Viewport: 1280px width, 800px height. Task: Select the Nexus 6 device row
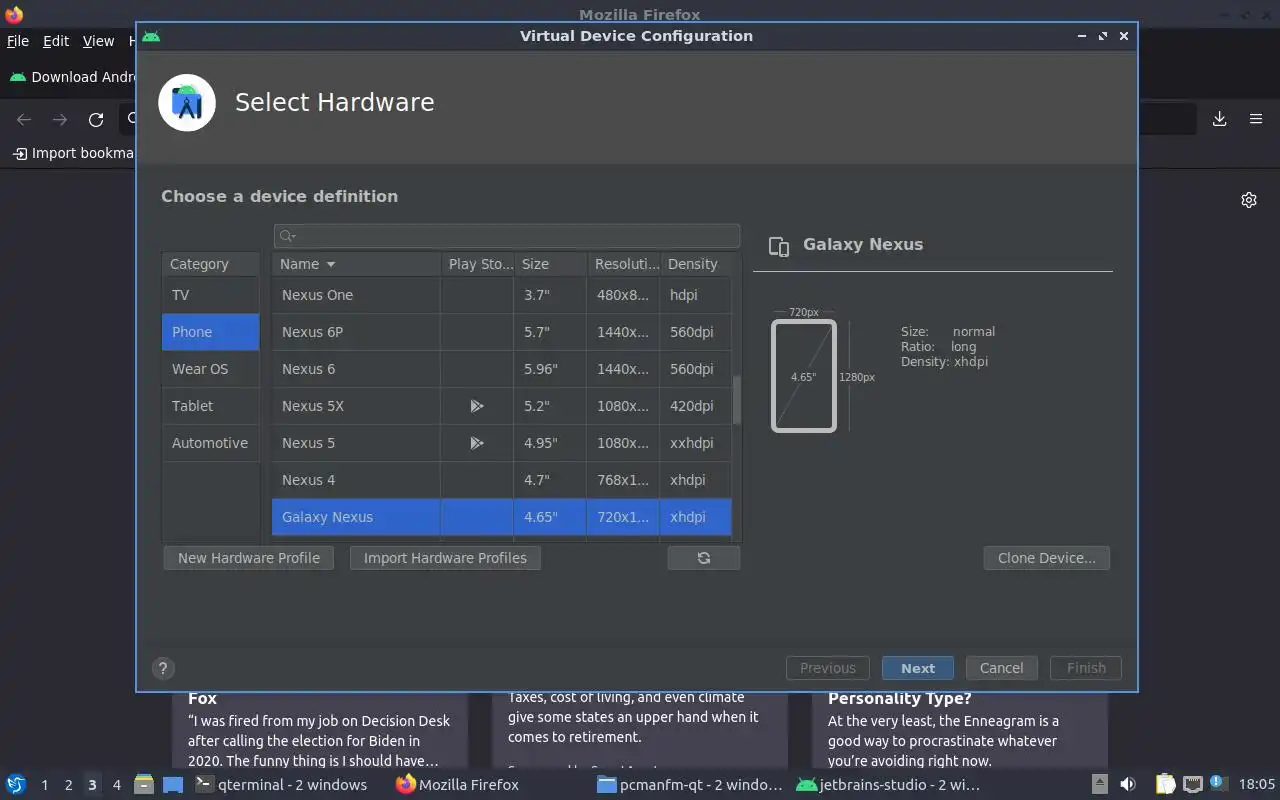pyautogui.click(x=502, y=369)
